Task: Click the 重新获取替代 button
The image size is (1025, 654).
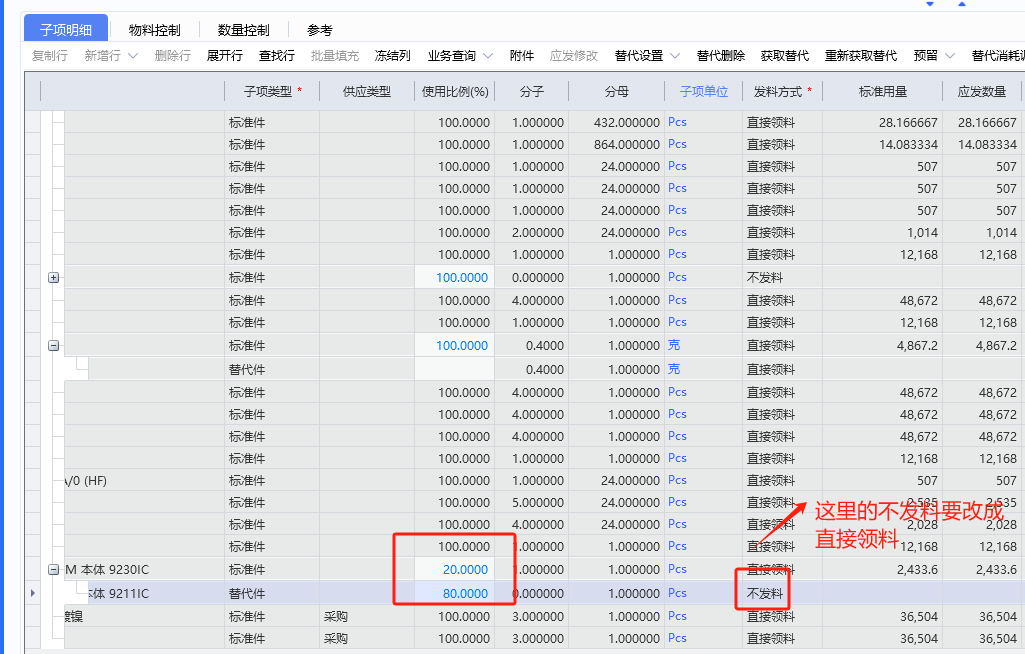Action: click(x=860, y=56)
